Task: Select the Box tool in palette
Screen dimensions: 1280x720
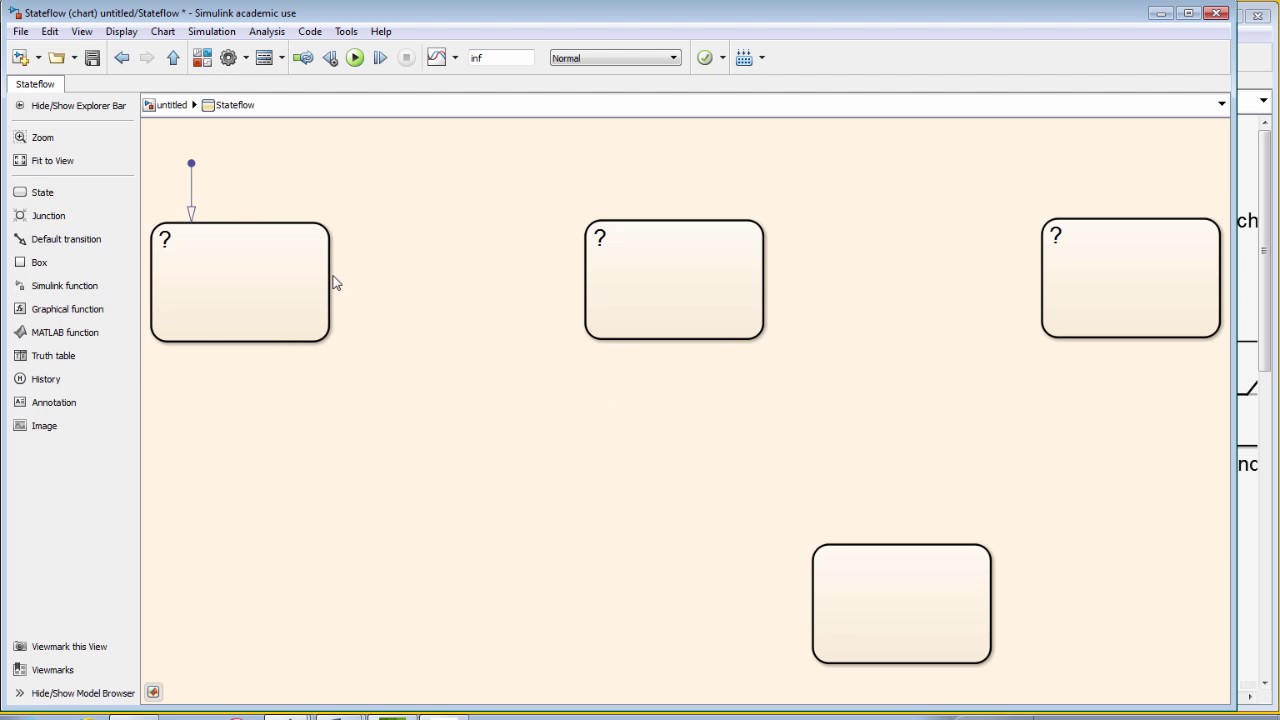Action: point(31,262)
